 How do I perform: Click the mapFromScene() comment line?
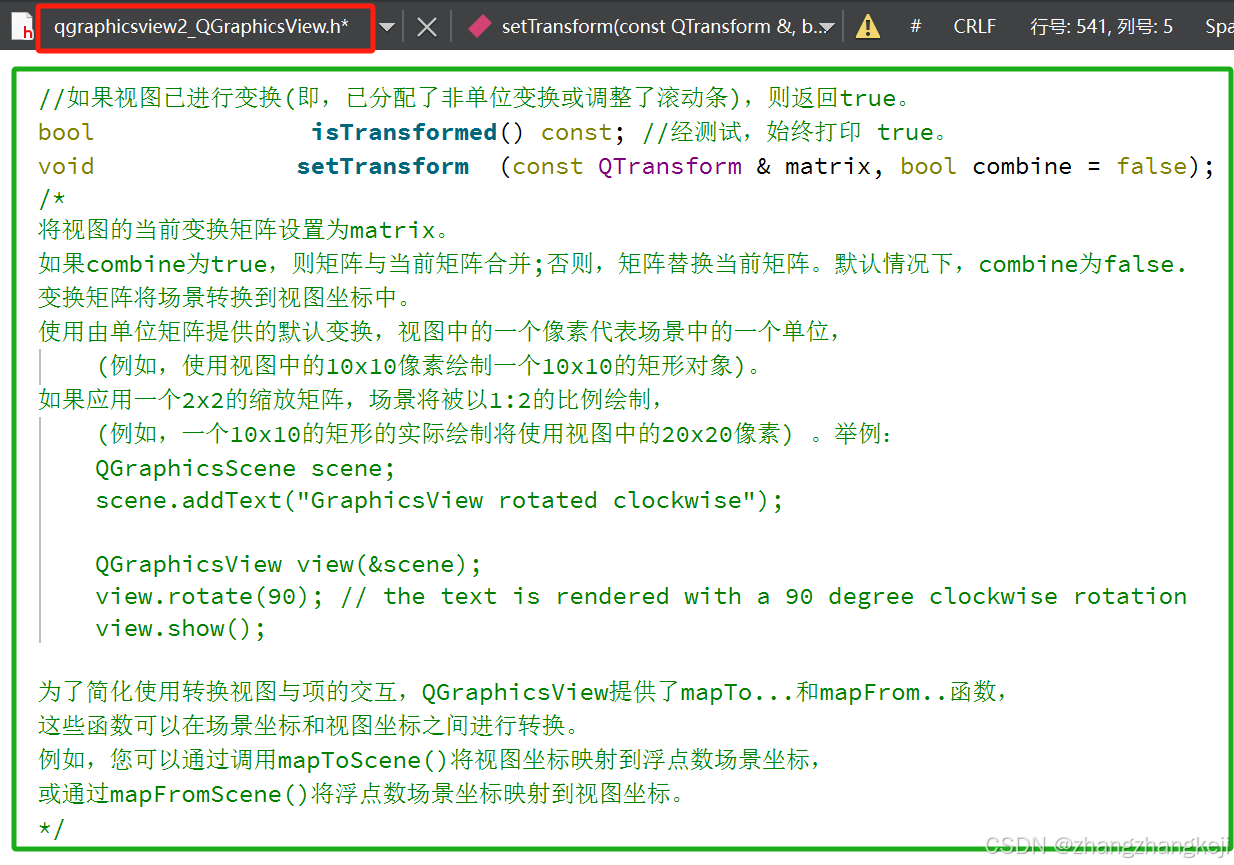tap(363, 794)
